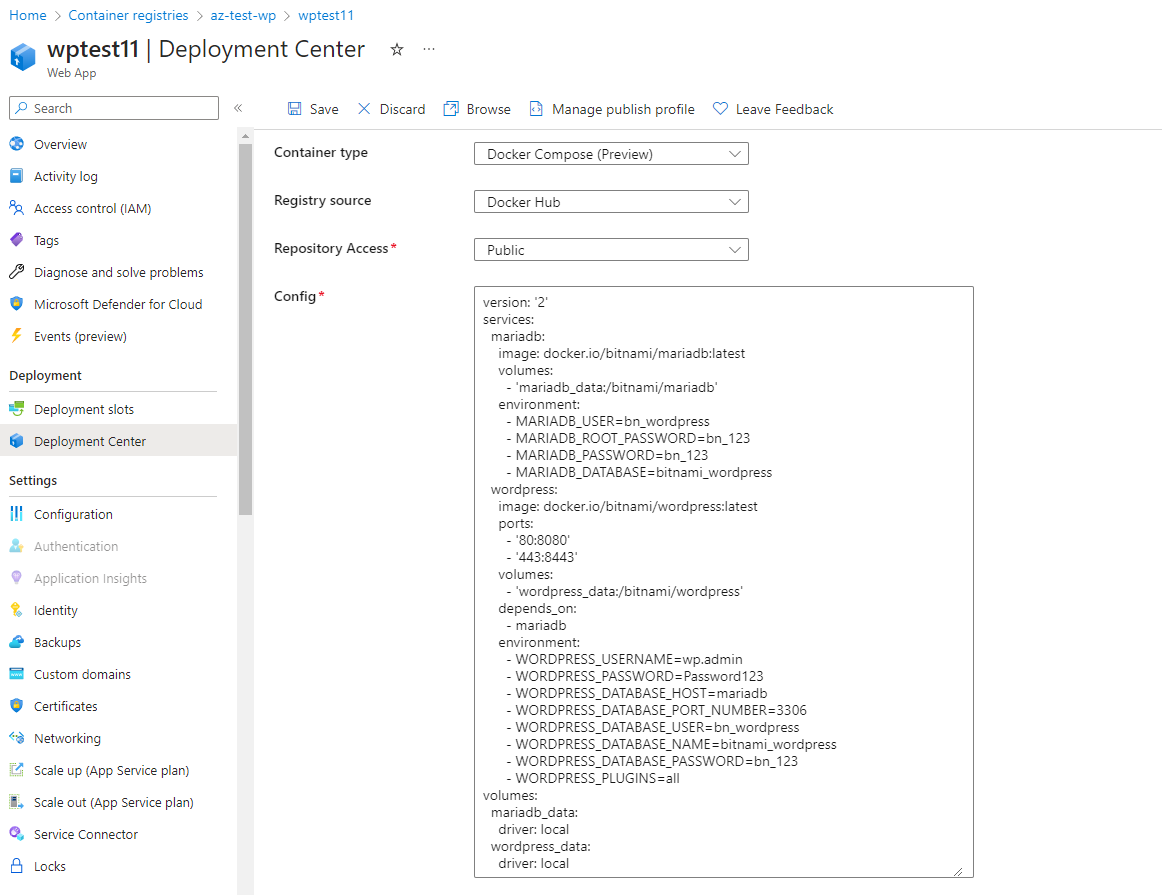Click the Discard X icon
This screenshot has width=1162, height=895.
pyautogui.click(x=364, y=109)
